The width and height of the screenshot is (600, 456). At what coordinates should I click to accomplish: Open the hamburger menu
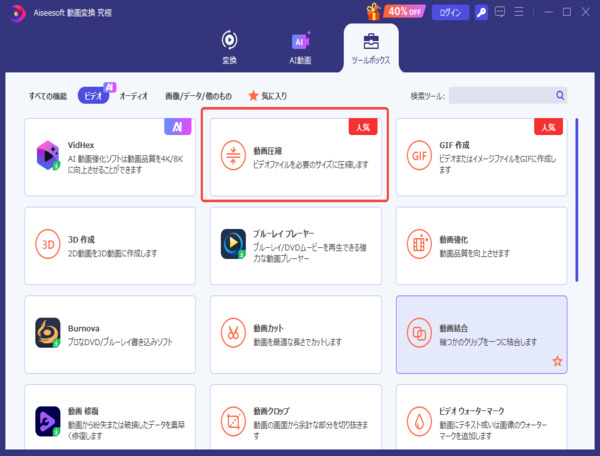(x=519, y=12)
